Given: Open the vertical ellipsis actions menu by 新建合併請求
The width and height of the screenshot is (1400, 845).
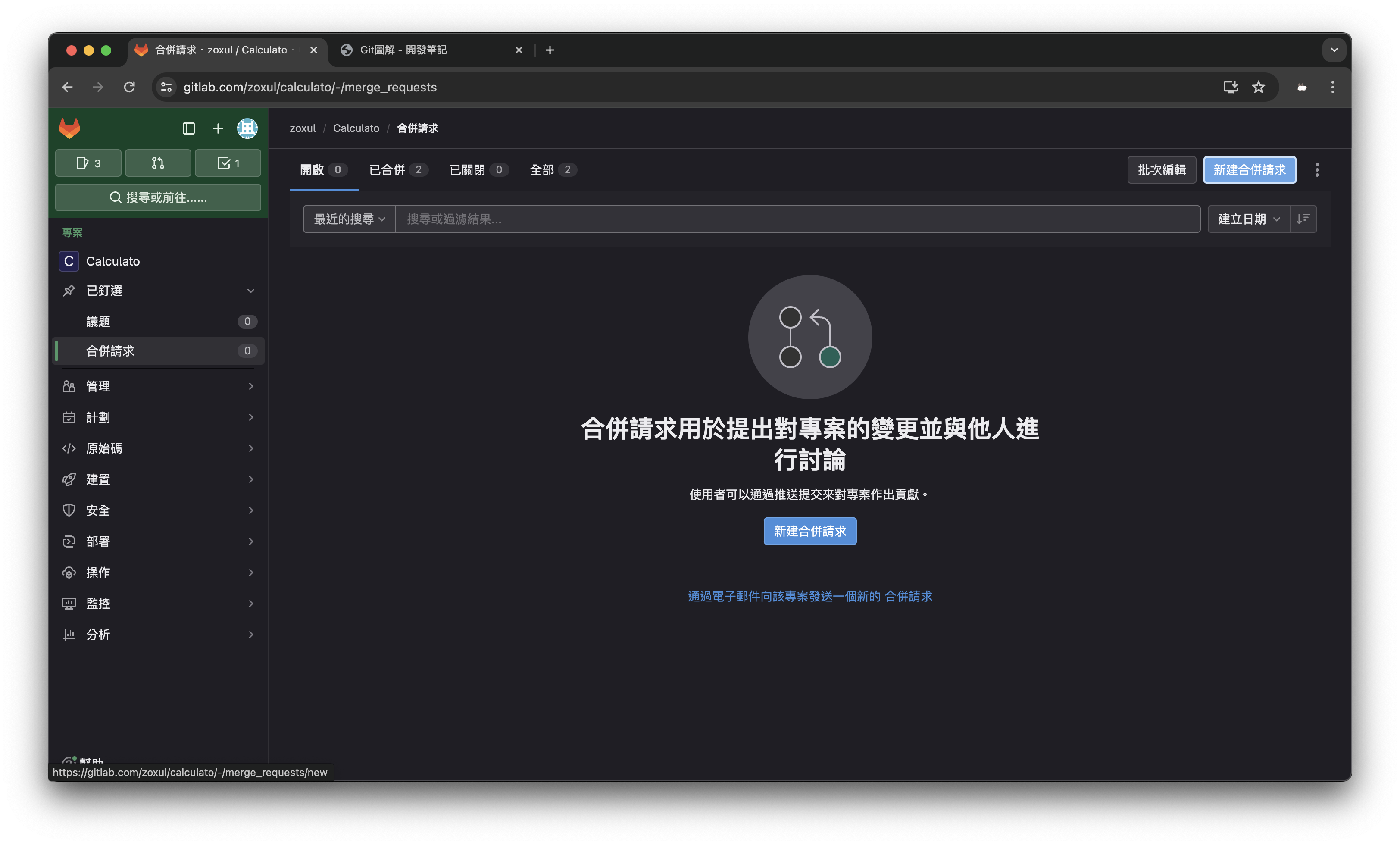Looking at the screenshot, I should click(x=1316, y=170).
